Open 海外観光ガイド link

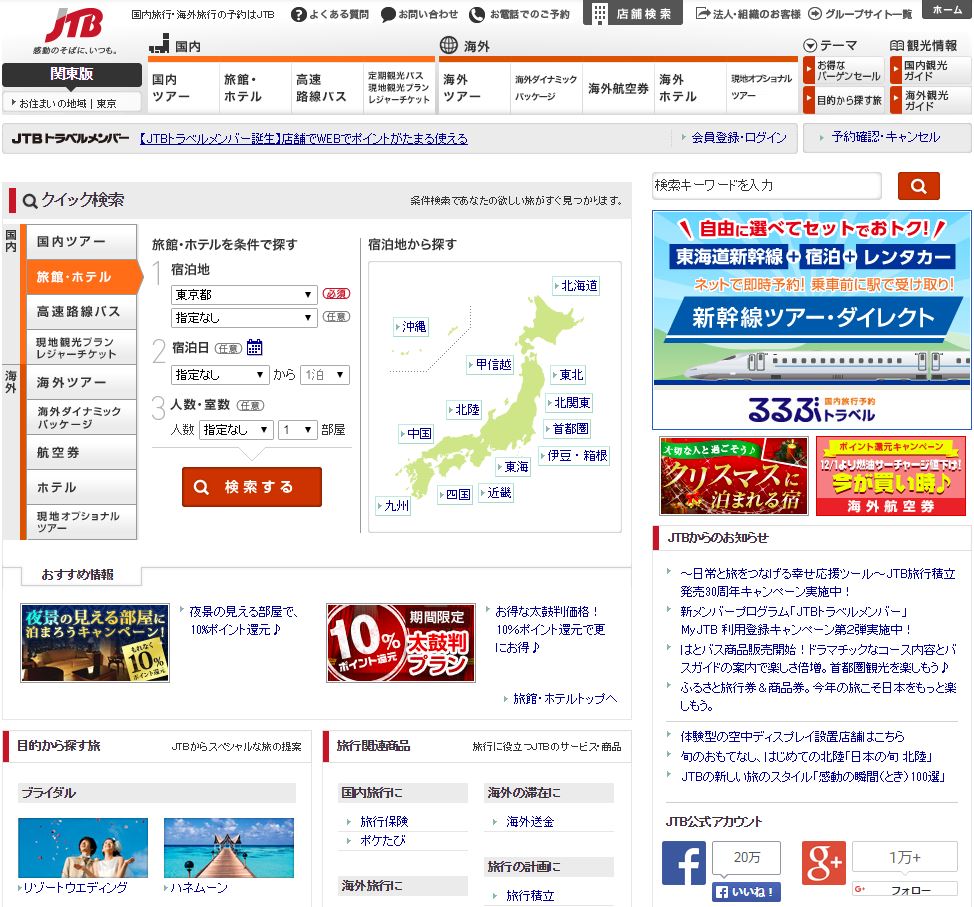pos(930,100)
